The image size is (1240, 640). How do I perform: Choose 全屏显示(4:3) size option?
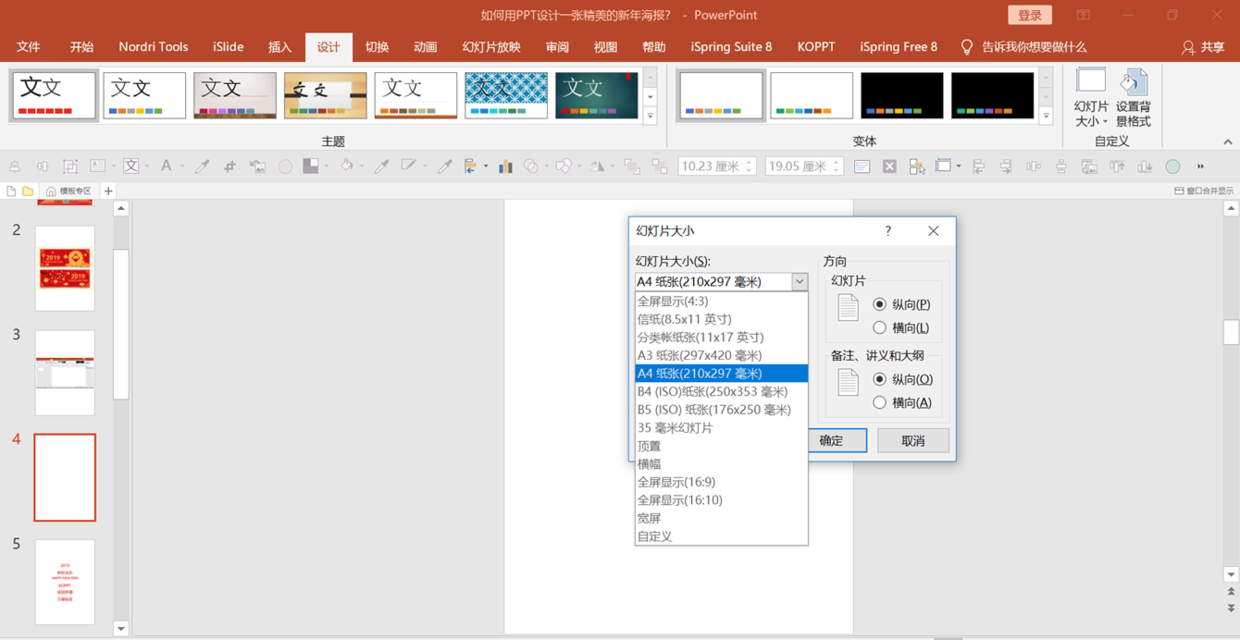pos(721,301)
